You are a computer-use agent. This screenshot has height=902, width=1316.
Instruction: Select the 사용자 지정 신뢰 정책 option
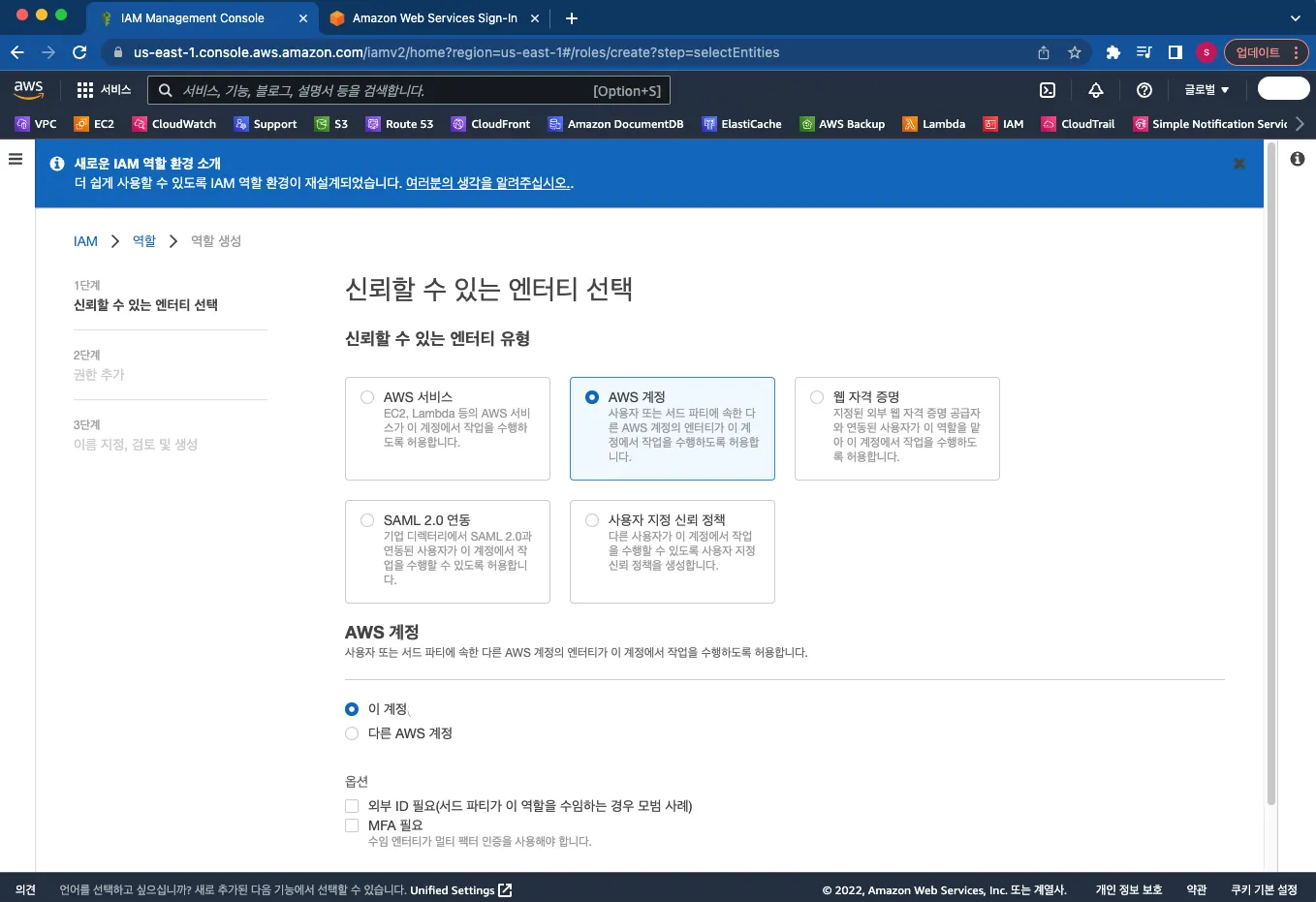point(673,551)
